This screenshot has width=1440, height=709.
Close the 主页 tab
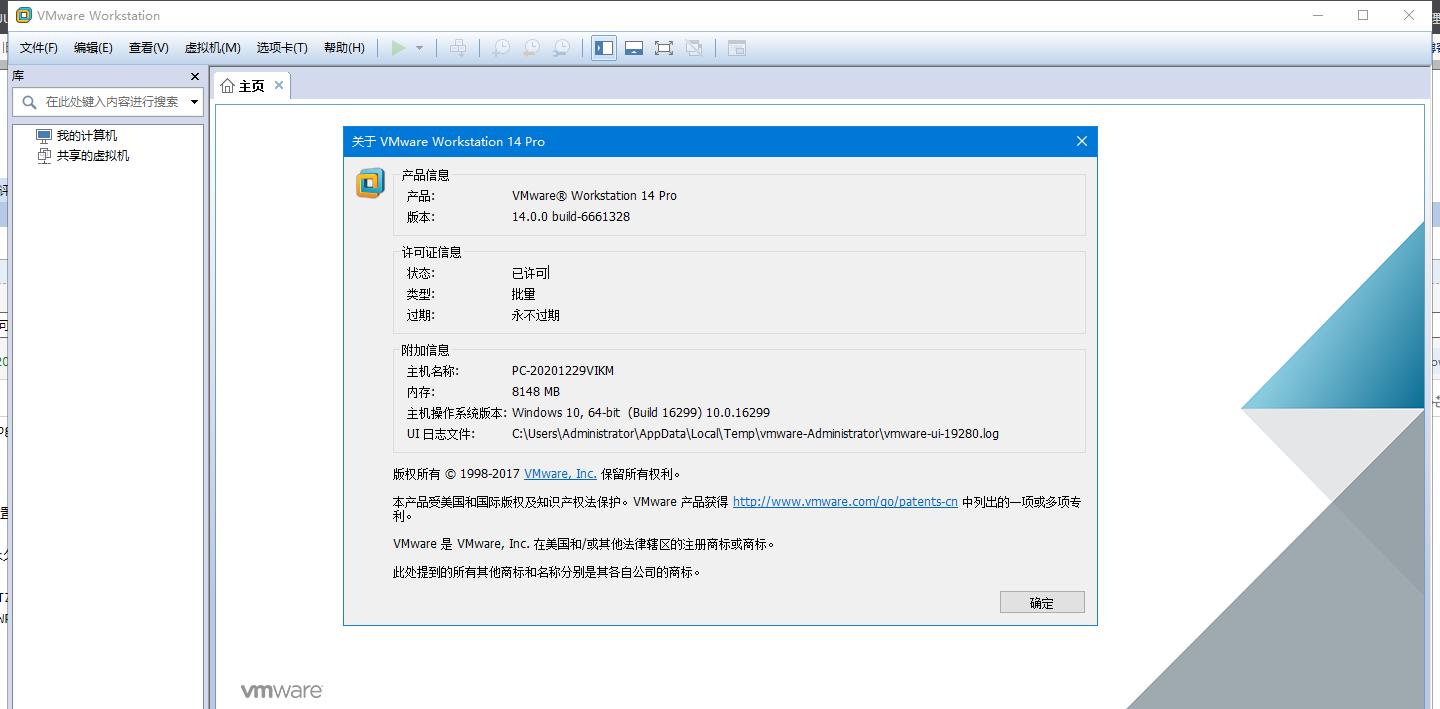pos(279,85)
